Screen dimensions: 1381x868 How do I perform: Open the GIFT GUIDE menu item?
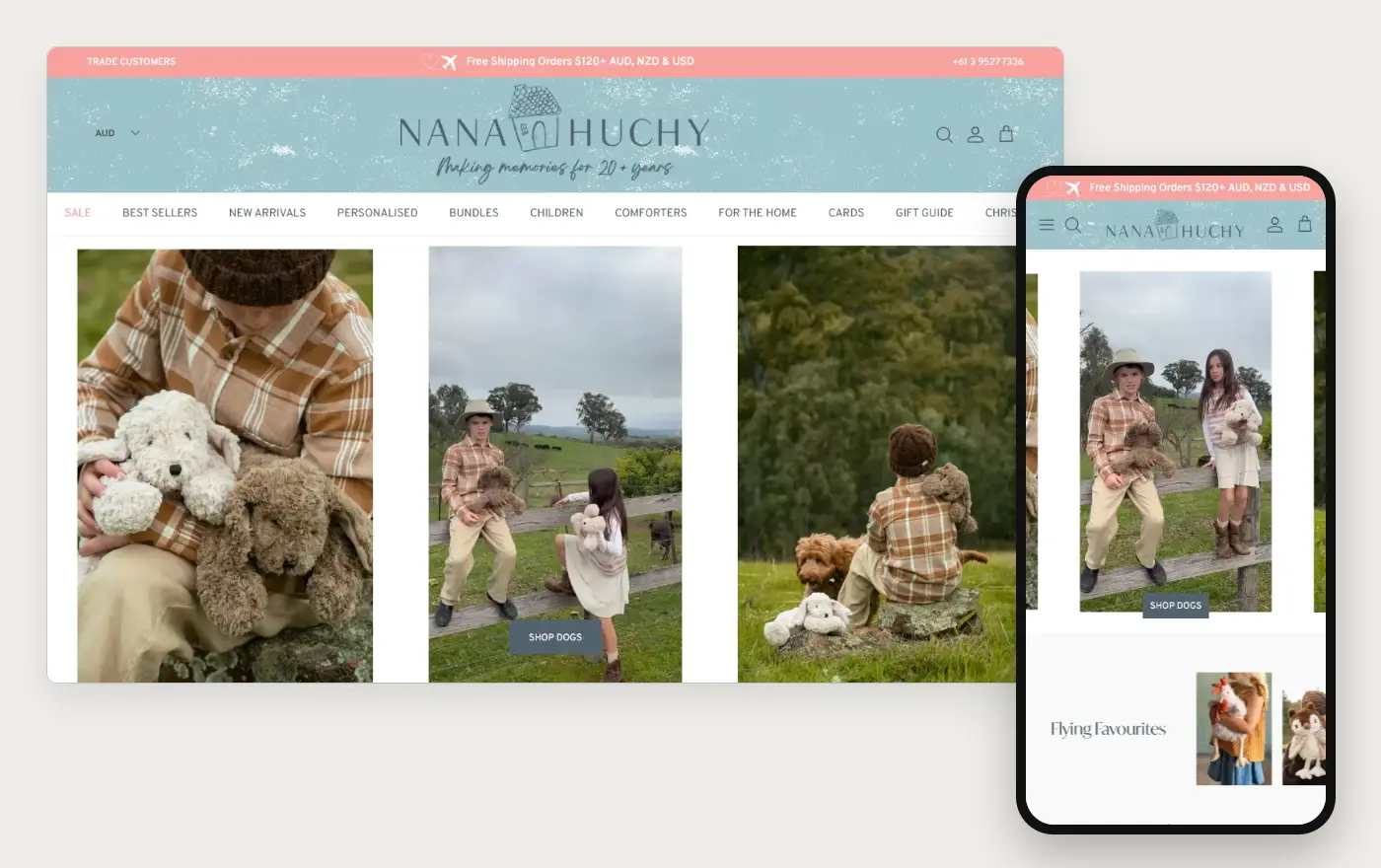point(924,213)
